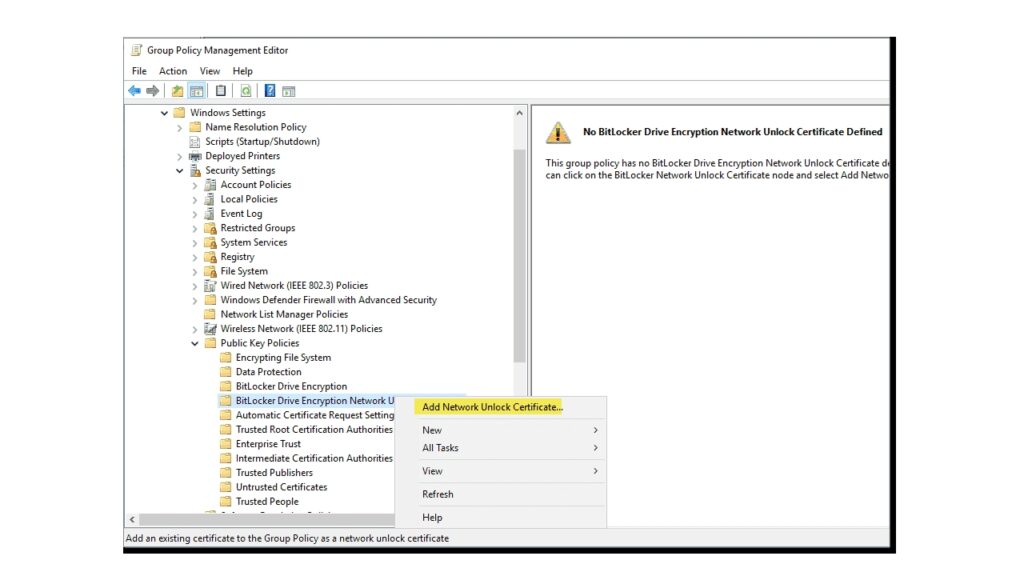This screenshot has height=576, width=1024.
Task: Select Refresh in the context menu
Action: pos(438,494)
